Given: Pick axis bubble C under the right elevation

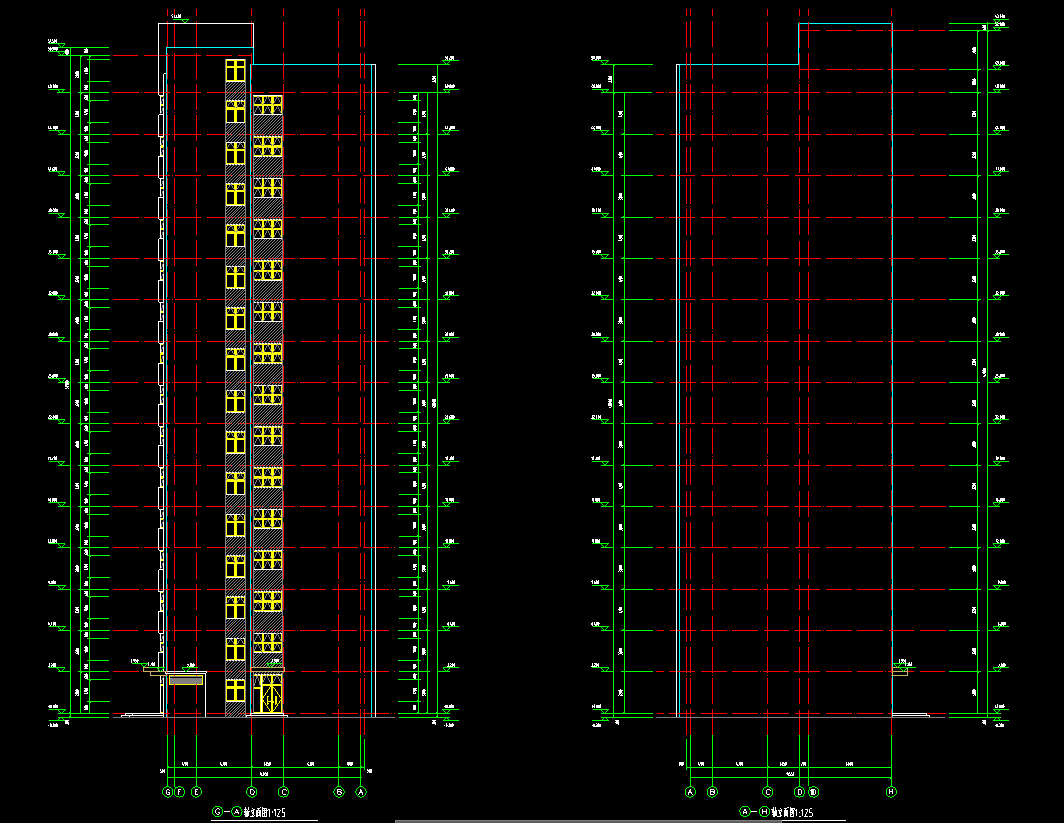Looking at the screenshot, I should pos(767,792).
